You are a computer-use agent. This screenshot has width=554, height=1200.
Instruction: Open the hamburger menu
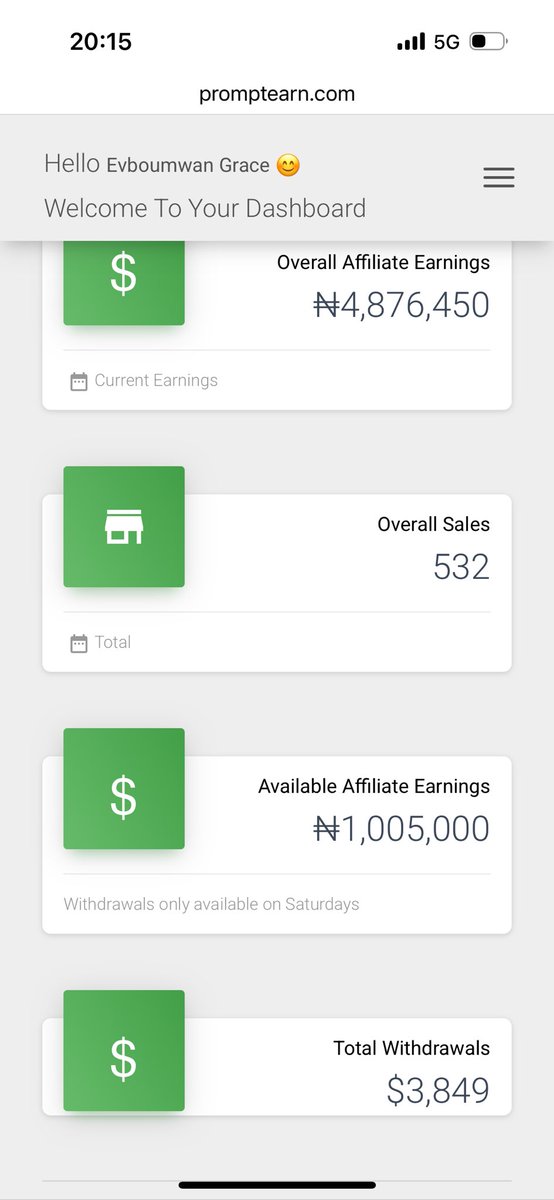[x=498, y=178]
